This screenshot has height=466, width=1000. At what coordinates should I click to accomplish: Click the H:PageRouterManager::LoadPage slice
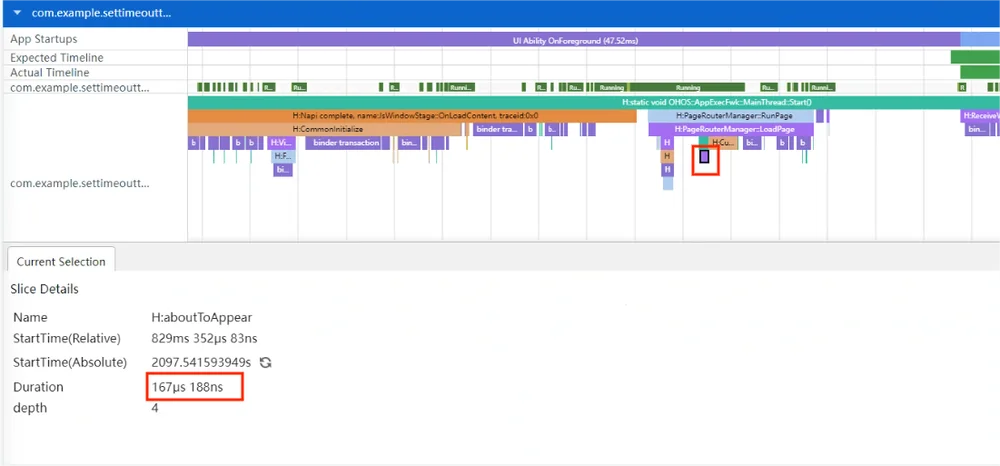click(731, 129)
